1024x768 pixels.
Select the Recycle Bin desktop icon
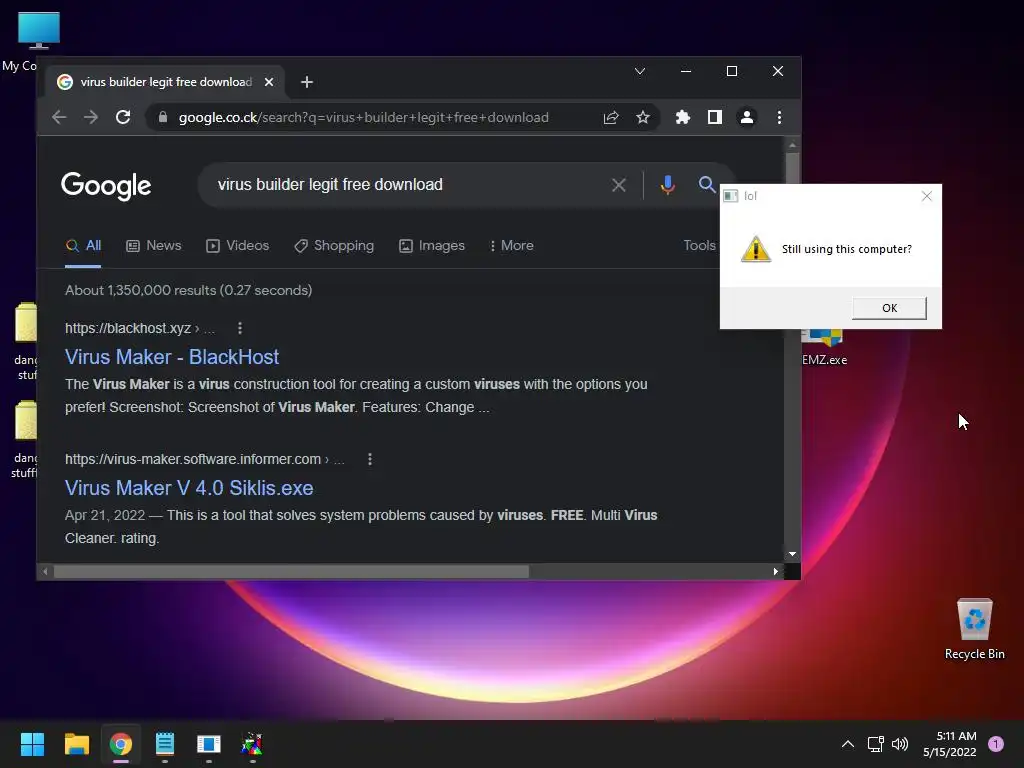pos(974,630)
